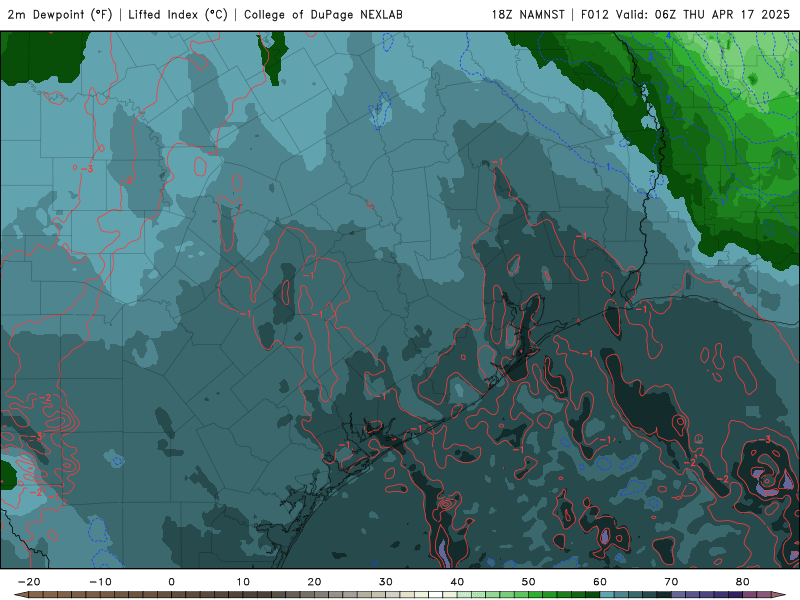Click the "F012 Valid: 06Z THU APR 17 2025" text
Viewport: 800px width, 600px height.
pyautogui.click(x=685, y=15)
